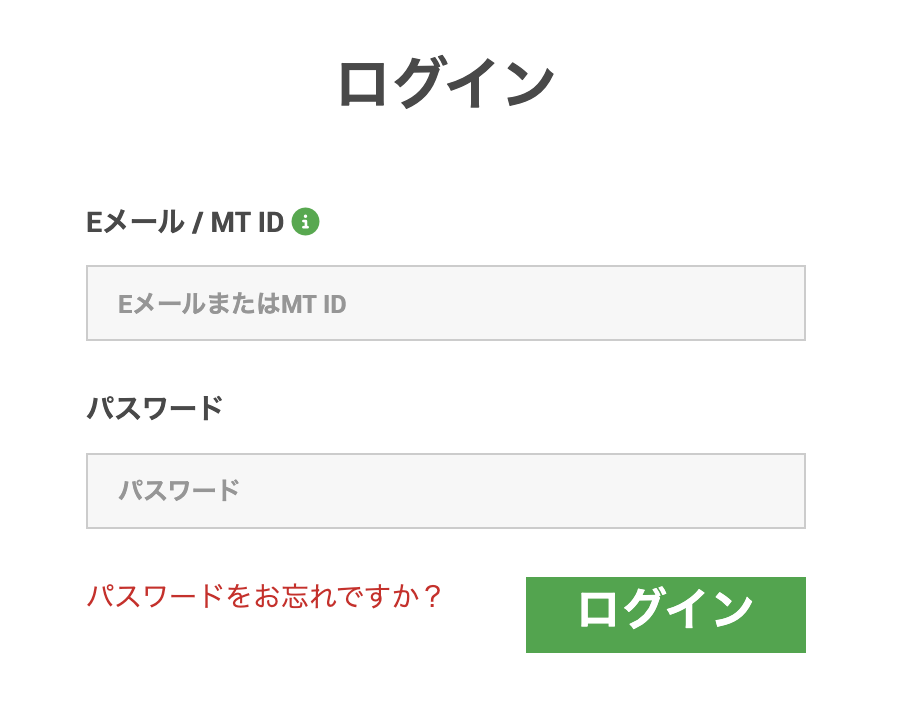Click the green ログイン button

(666, 615)
